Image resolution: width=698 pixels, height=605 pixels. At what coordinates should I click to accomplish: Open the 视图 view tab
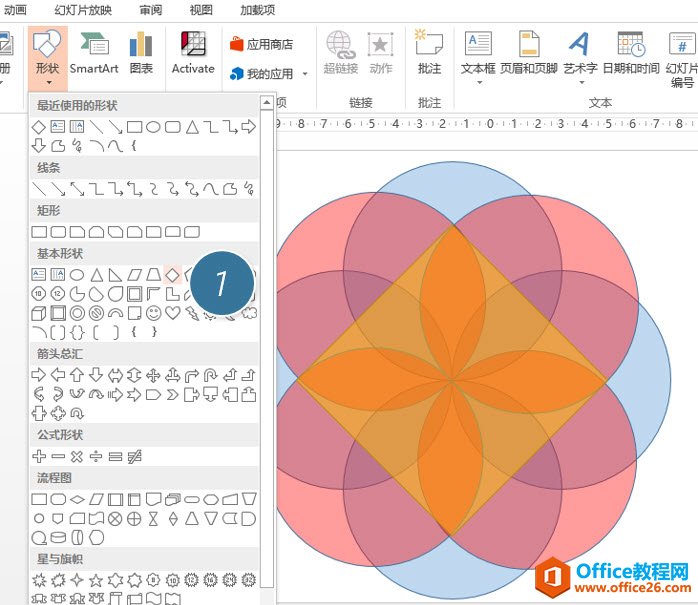[x=201, y=10]
